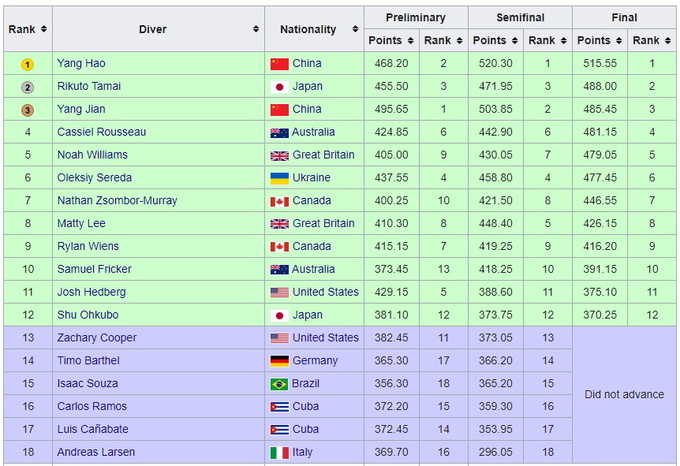The width and height of the screenshot is (680, 466).
Task: Open the Ukraine nationality link
Action: point(314,178)
